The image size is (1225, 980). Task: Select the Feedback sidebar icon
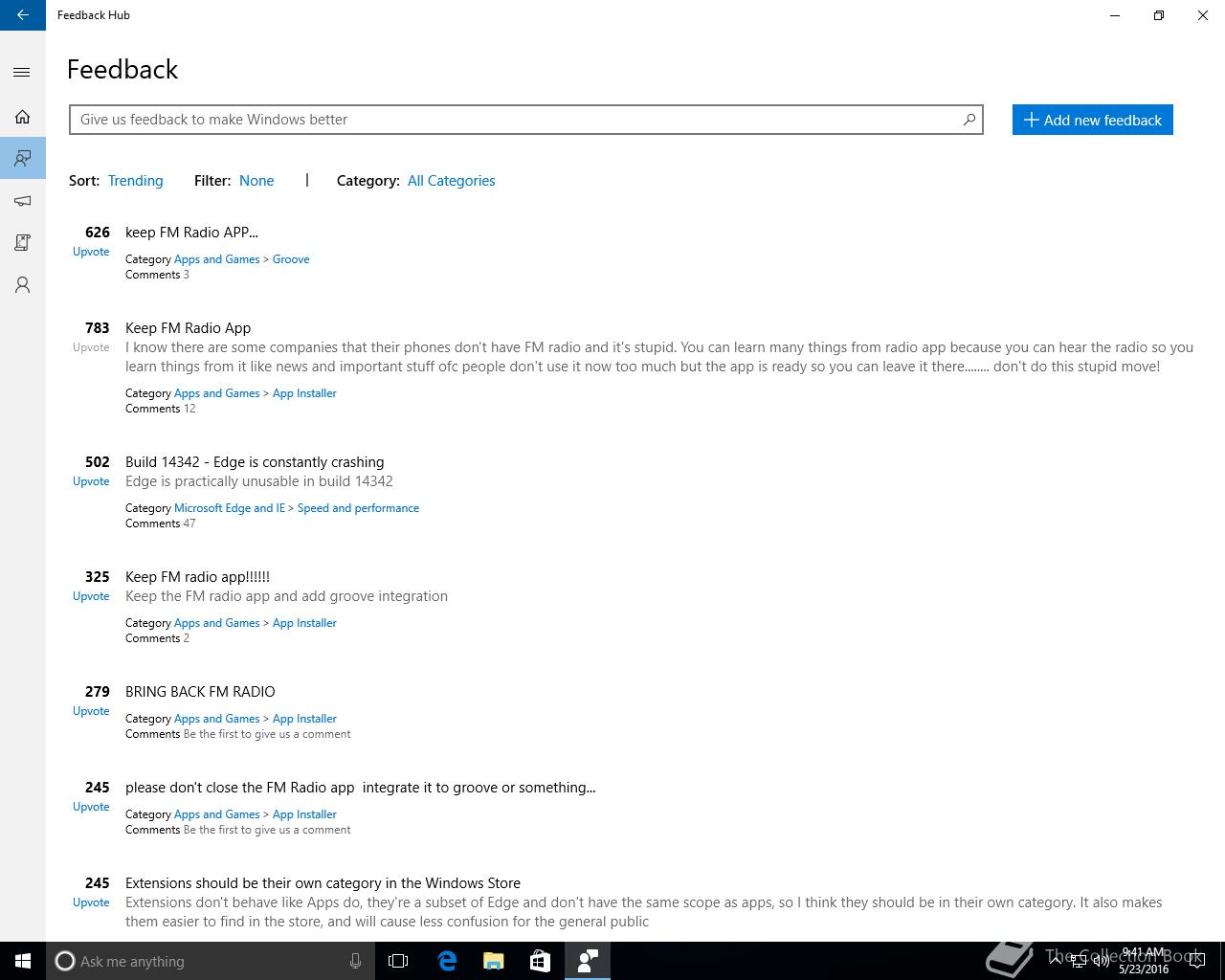click(23, 158)
